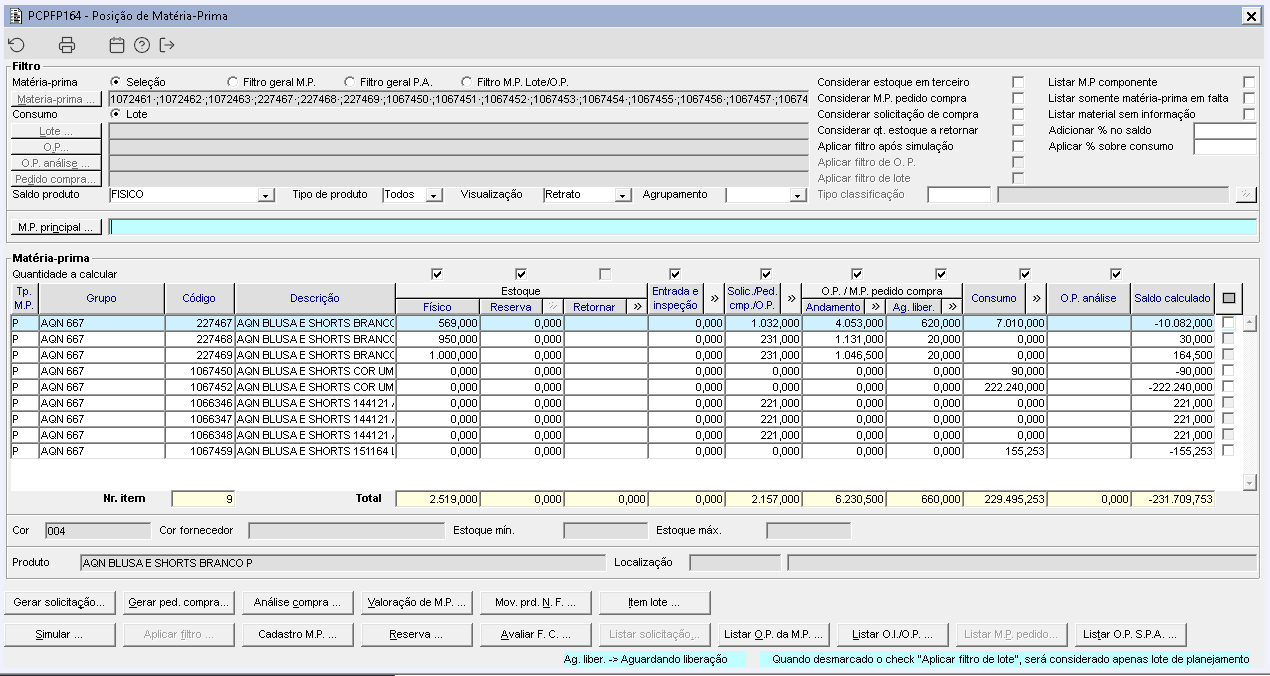1270x676 pixels.
Task: Expand the Visualização Retrato dropdown
Action: click(x=623, y=195)
